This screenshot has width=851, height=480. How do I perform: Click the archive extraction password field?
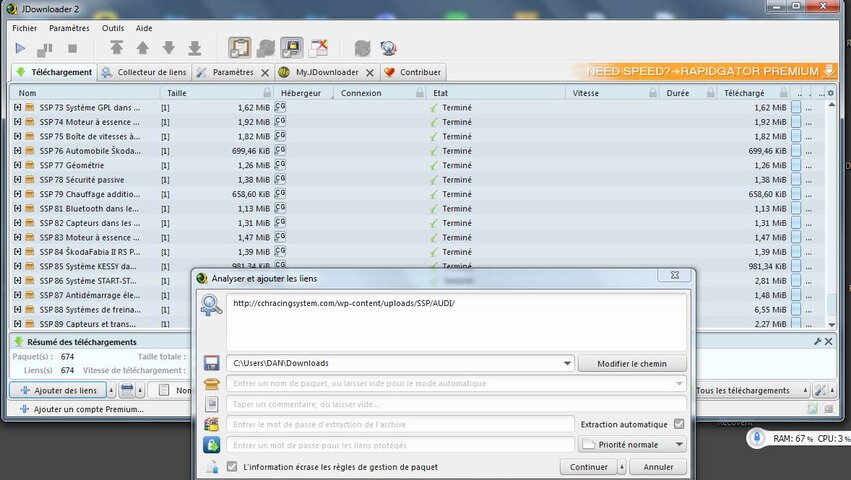401,424
